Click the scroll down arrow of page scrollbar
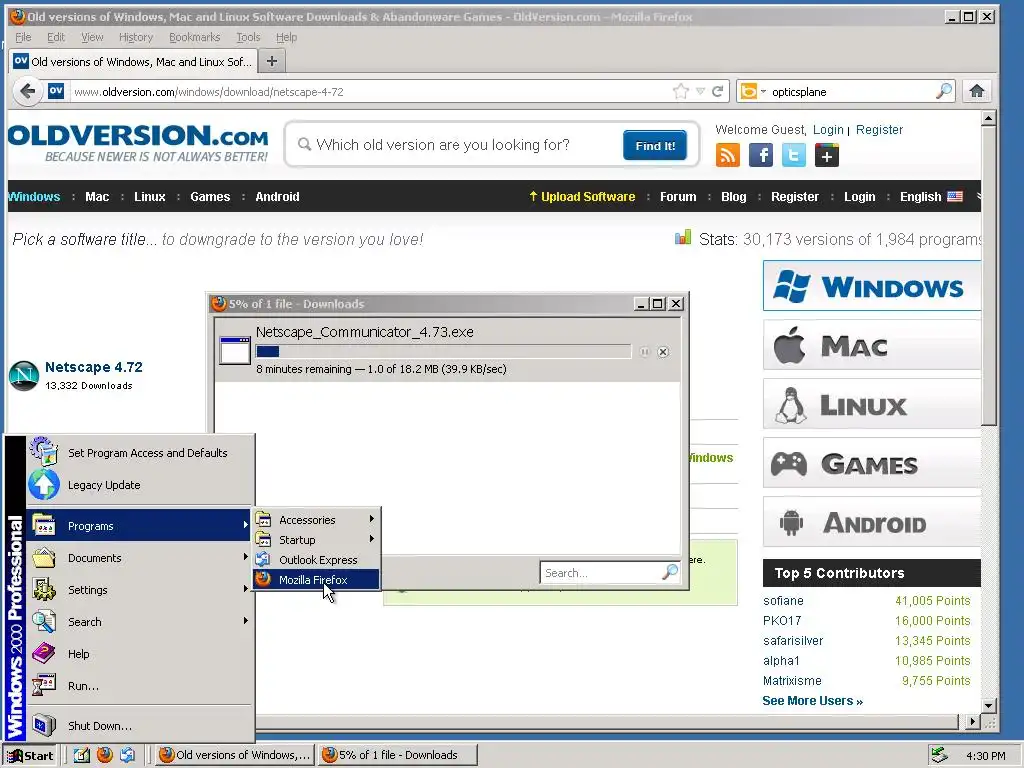This screenshot has width=1024, height=768. point(989,705)
